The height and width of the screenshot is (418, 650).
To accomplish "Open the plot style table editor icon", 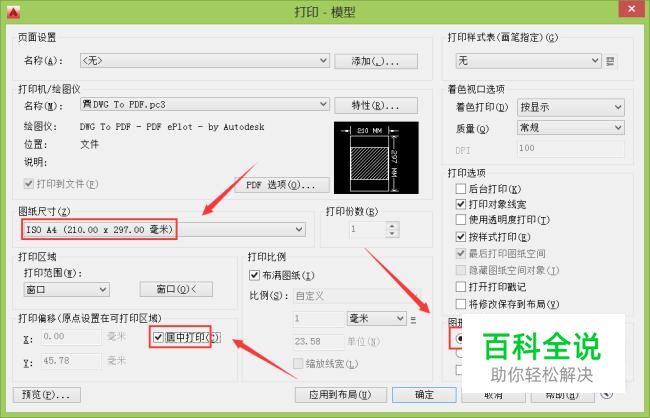I will (610, 61).
